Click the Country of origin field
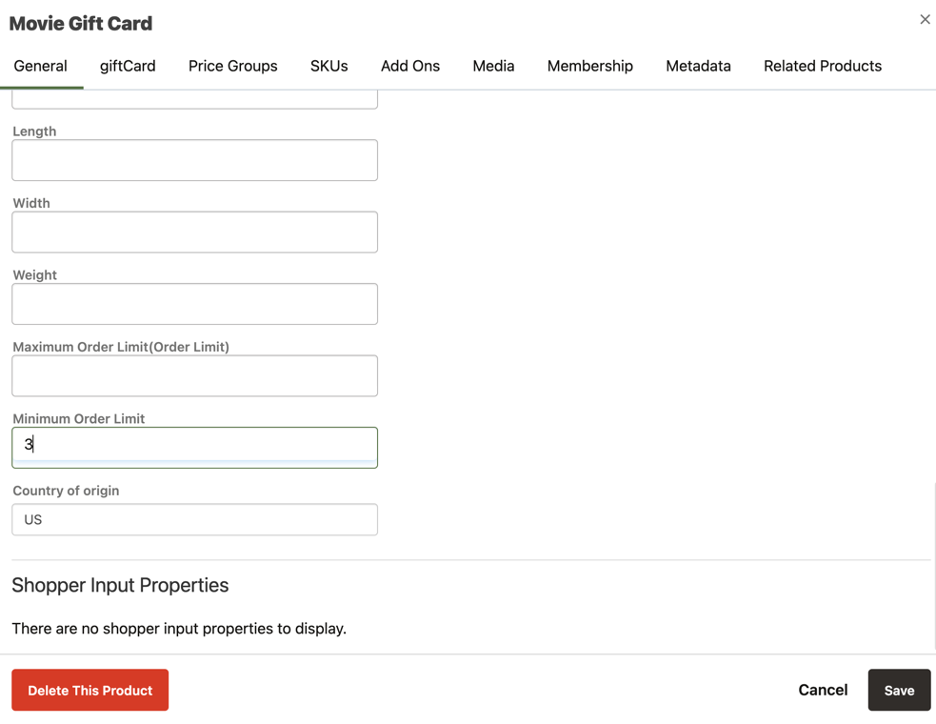 (195, 519)
